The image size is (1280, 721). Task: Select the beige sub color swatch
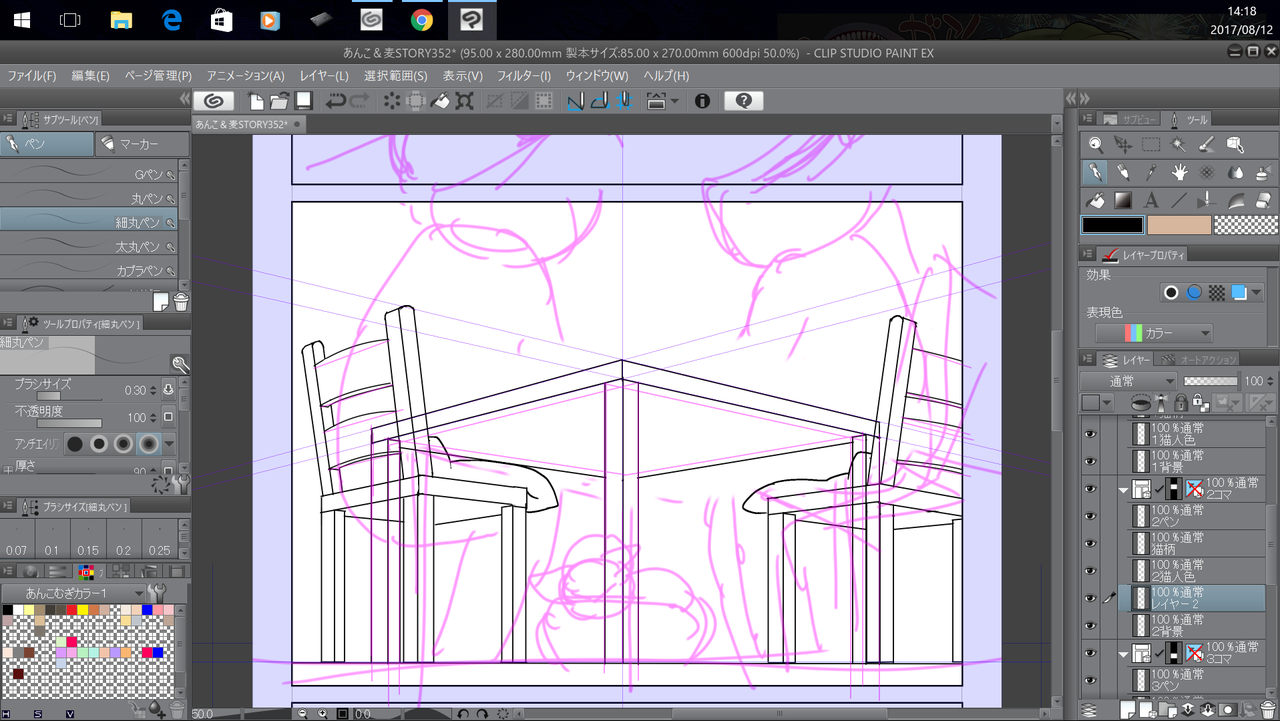point(1179,225)
